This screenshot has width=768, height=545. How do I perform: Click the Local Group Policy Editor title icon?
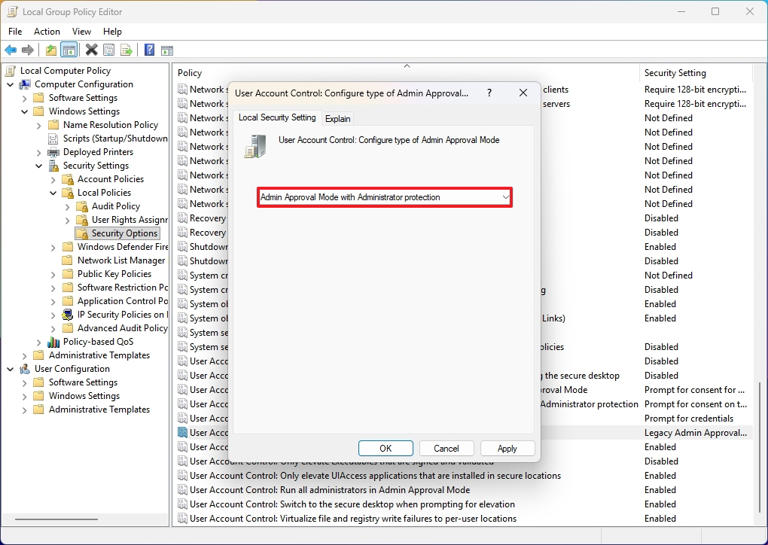tap(12, 12)
